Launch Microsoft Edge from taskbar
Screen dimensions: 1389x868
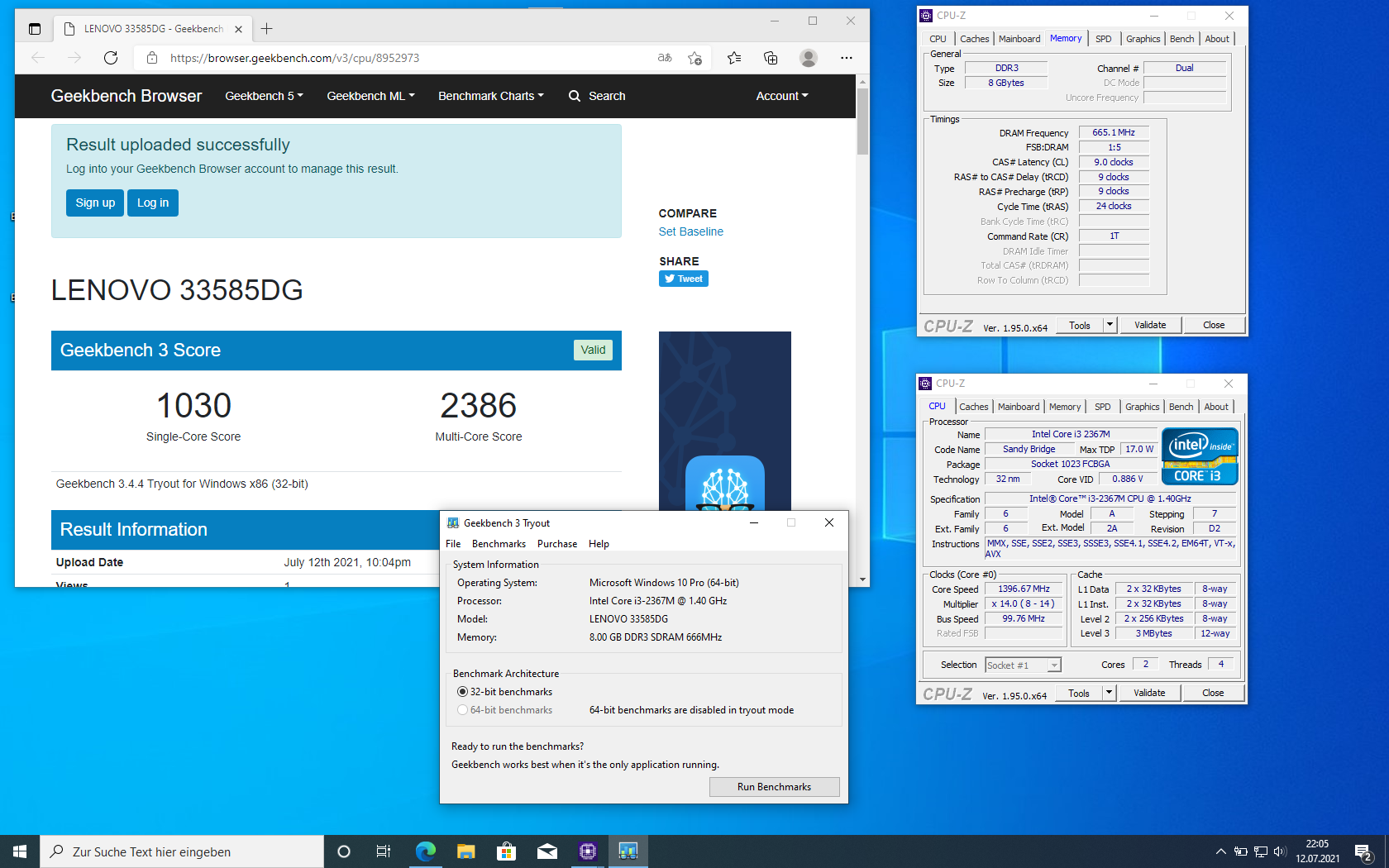425,851
